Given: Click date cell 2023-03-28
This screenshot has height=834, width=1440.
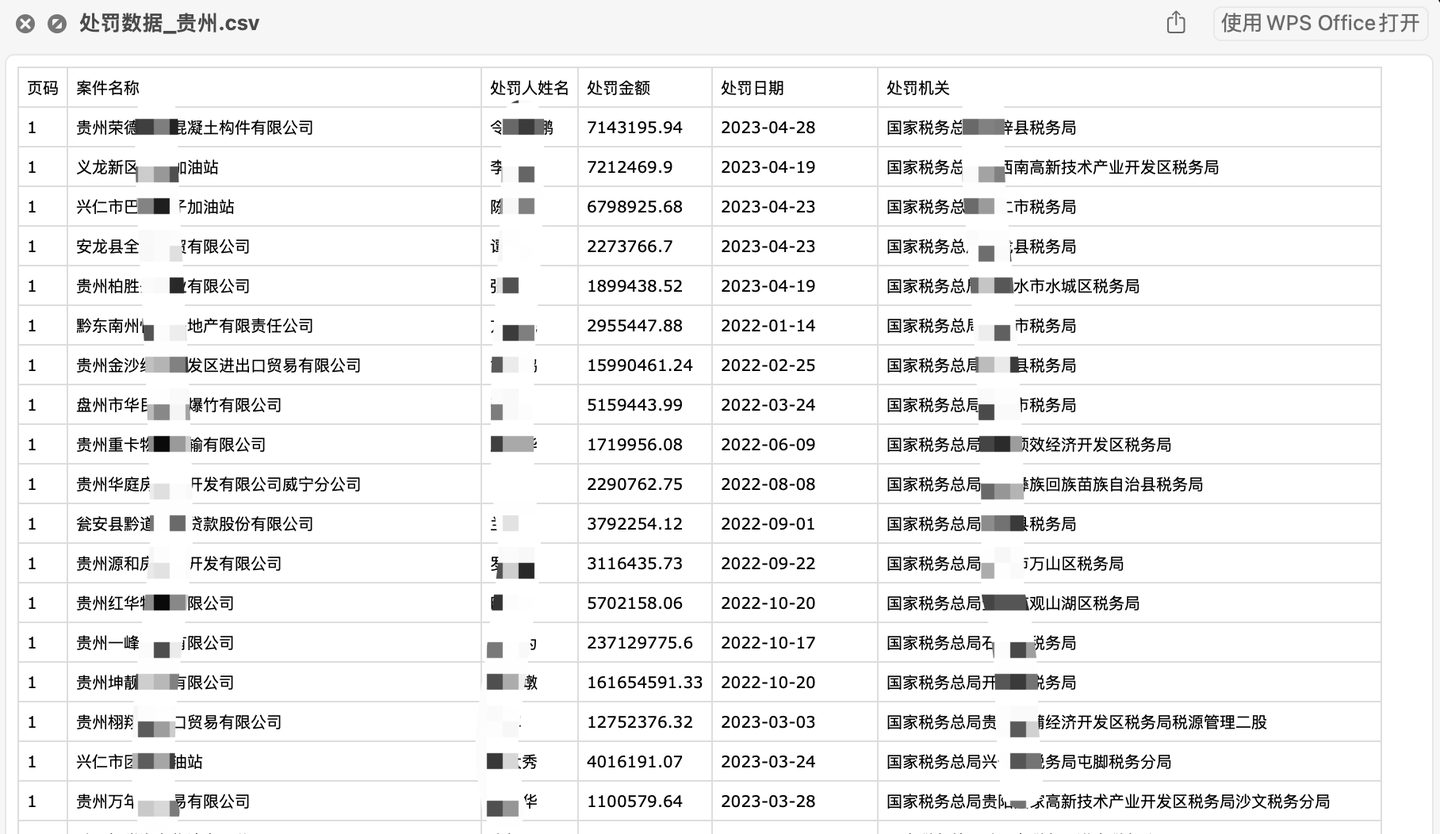Looking at the screenshot, I should pyautogui.click(x=795, y=801).
